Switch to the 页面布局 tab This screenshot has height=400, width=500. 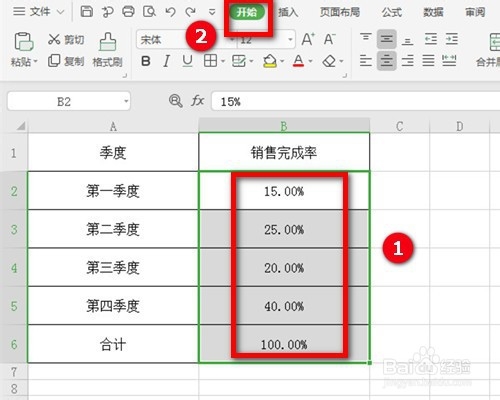[340, 12]
